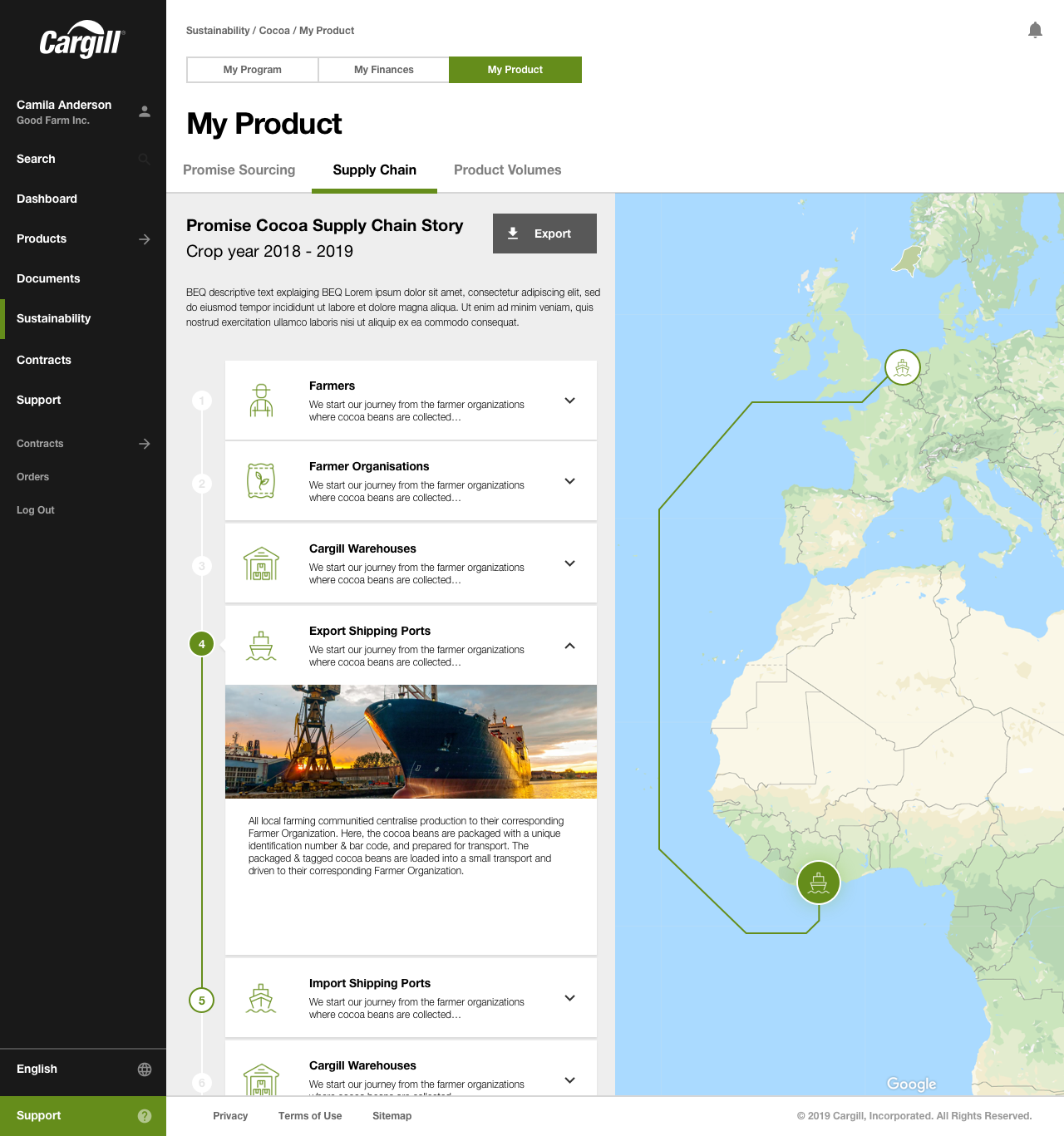Image resolution: width=1064 pixels, height=1136 pixels.
Task: Expand the Farmer Organisations step
Action: 570,481
